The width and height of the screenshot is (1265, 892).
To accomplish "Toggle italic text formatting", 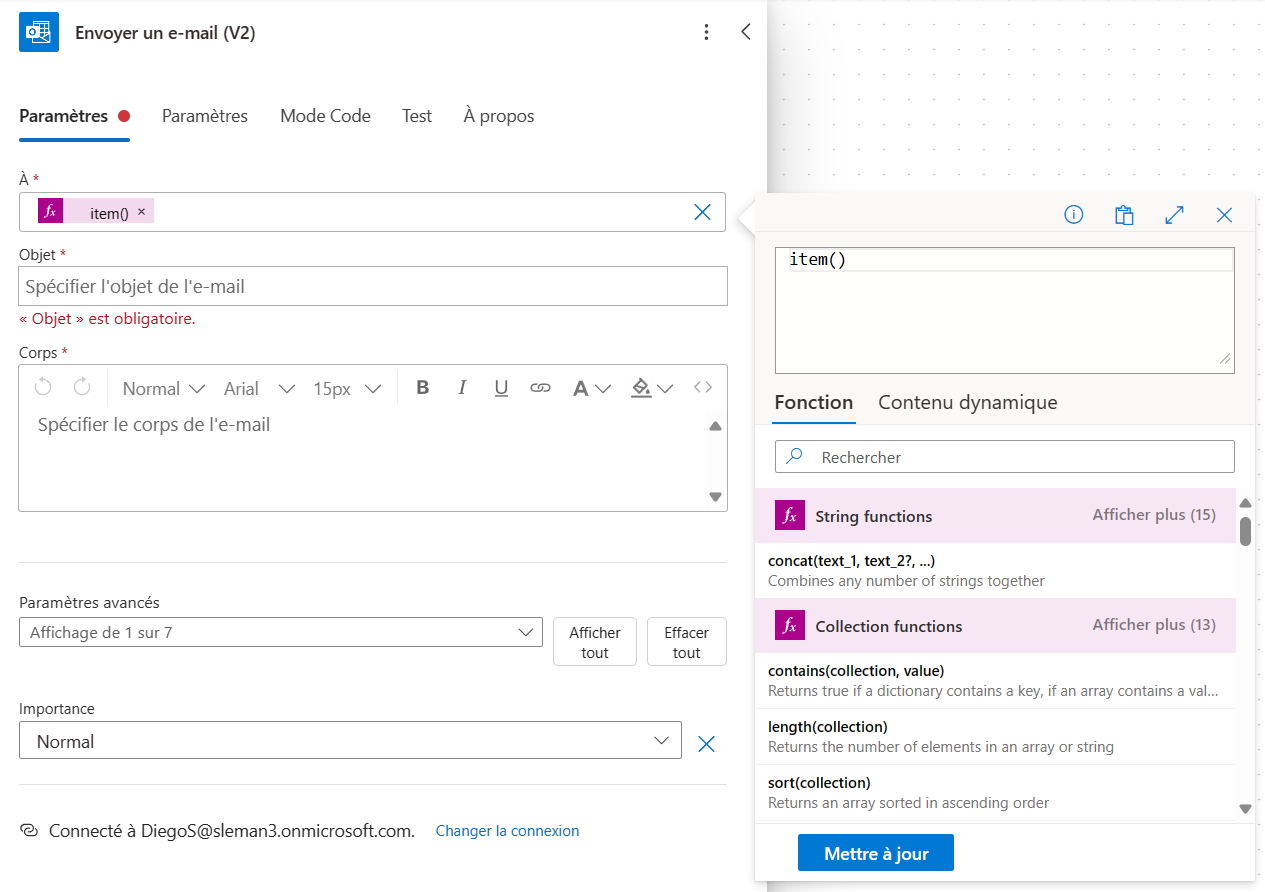I will click(x=462, y=388).
